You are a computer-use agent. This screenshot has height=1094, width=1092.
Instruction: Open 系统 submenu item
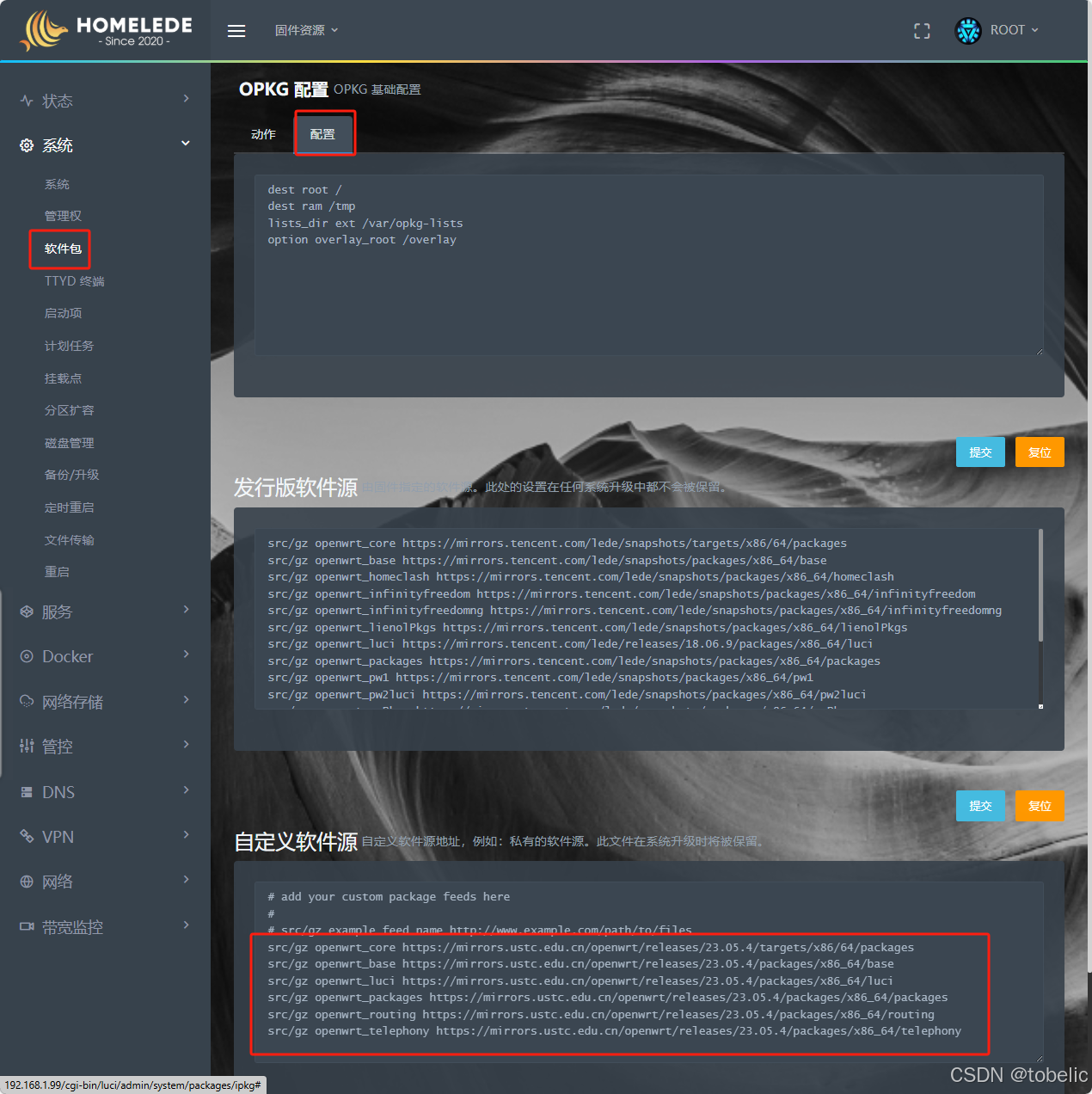point(57,184)
